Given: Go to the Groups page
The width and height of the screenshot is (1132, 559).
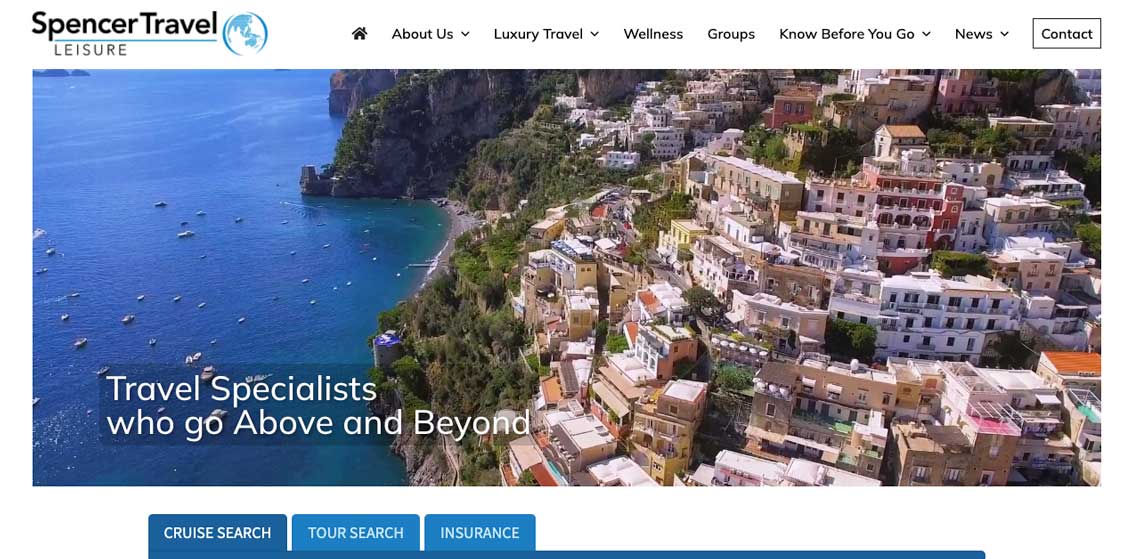Looking at the screenshot, I should [x=731, y=34].
